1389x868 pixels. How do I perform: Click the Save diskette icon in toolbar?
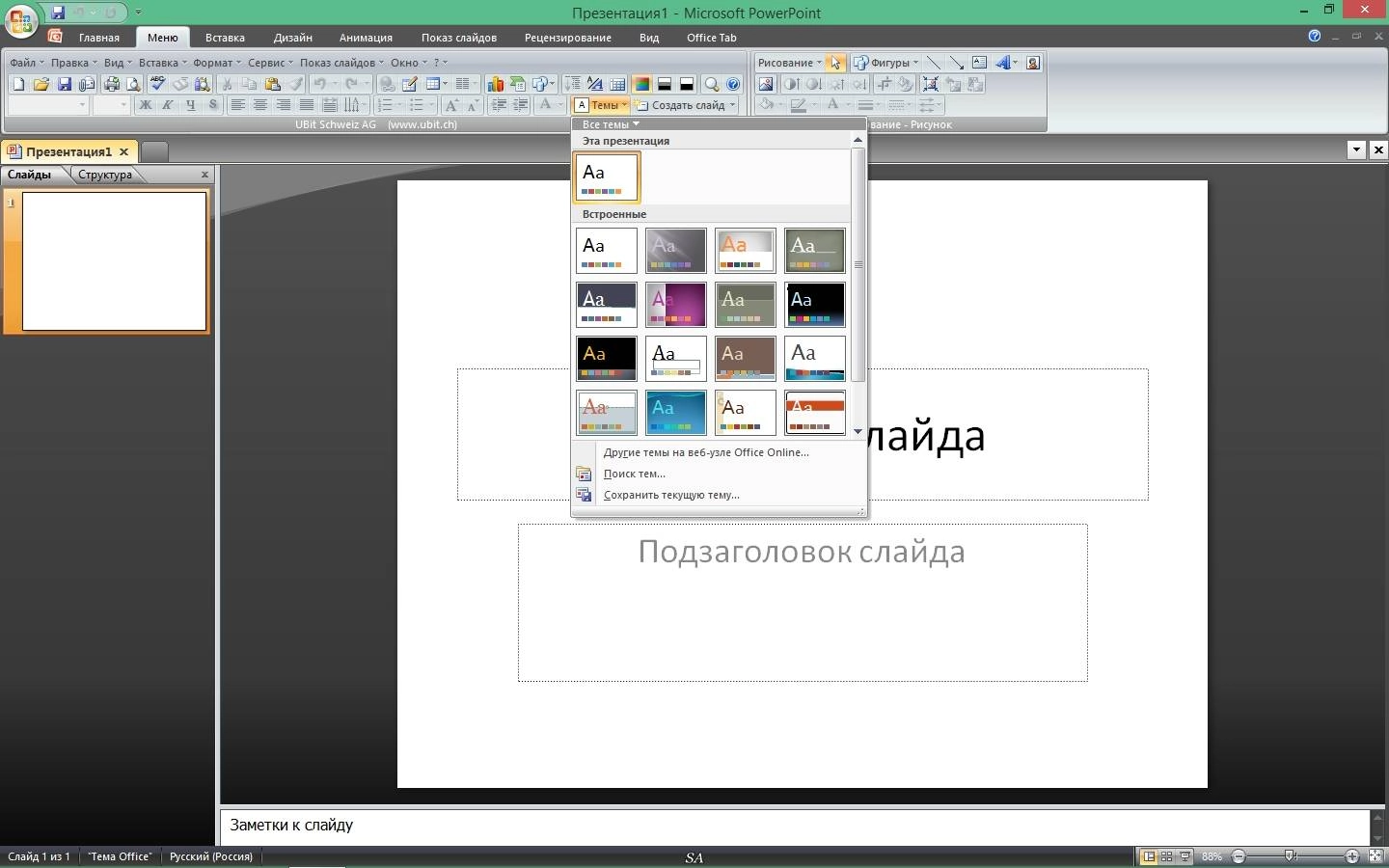[x=64, y=84]
